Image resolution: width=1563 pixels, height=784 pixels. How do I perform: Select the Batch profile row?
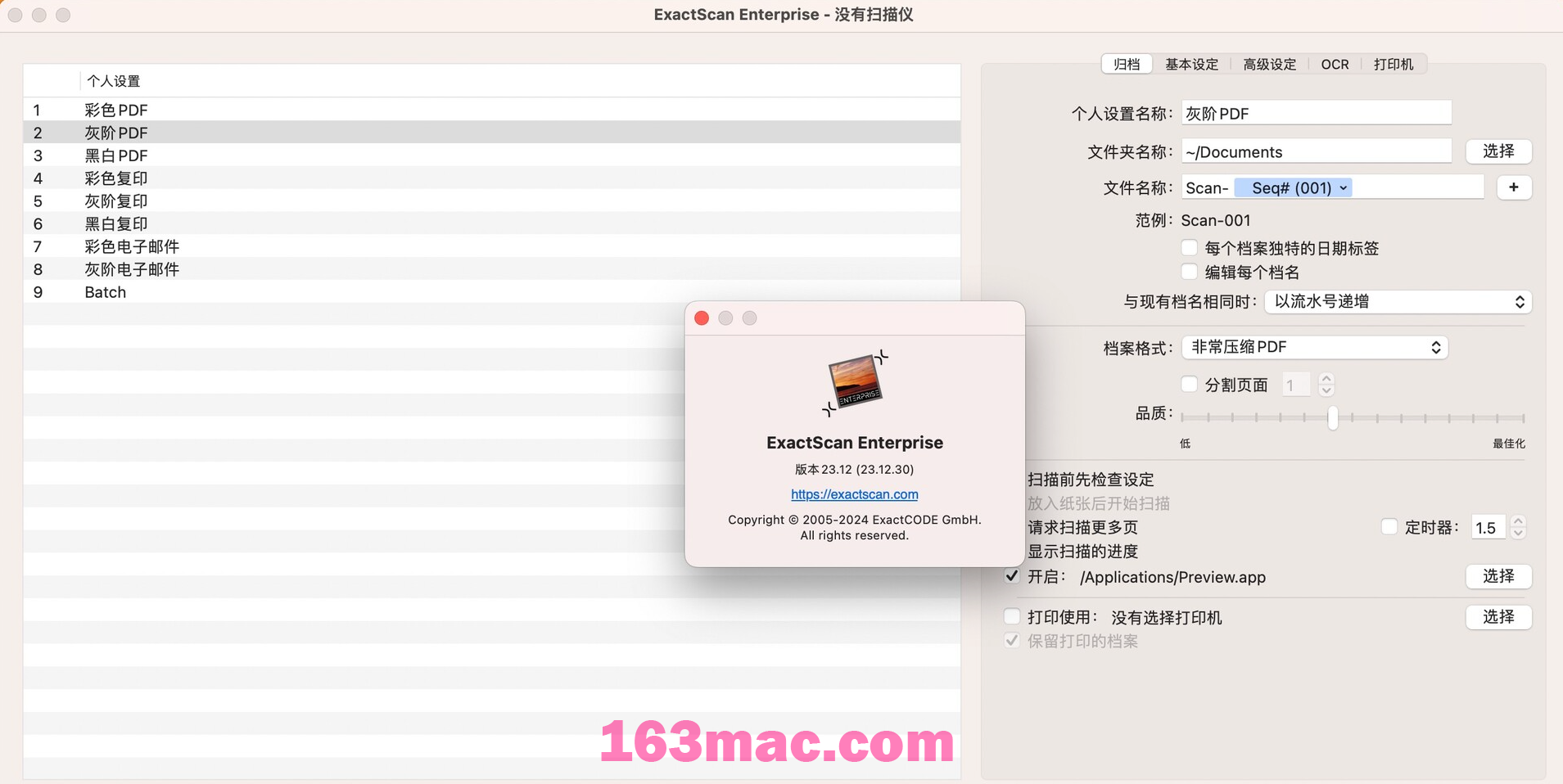[x=491, y=292]
